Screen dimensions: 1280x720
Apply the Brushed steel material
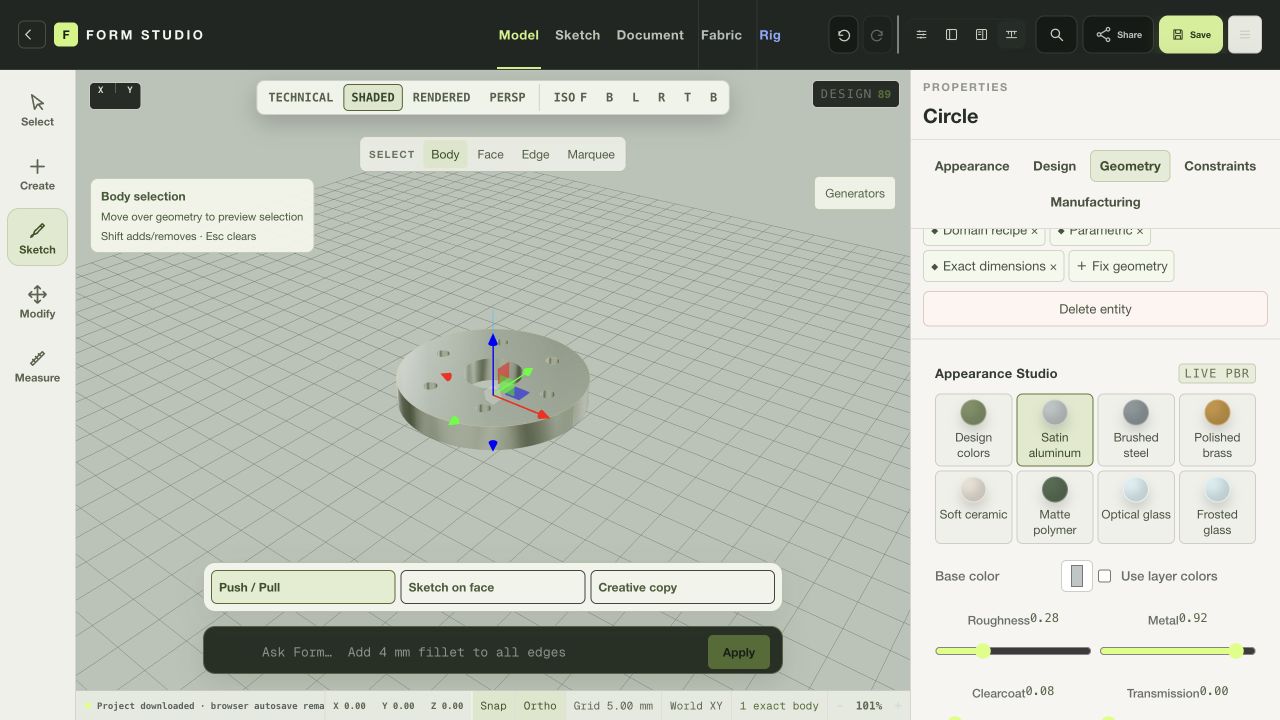(1136, 430)
